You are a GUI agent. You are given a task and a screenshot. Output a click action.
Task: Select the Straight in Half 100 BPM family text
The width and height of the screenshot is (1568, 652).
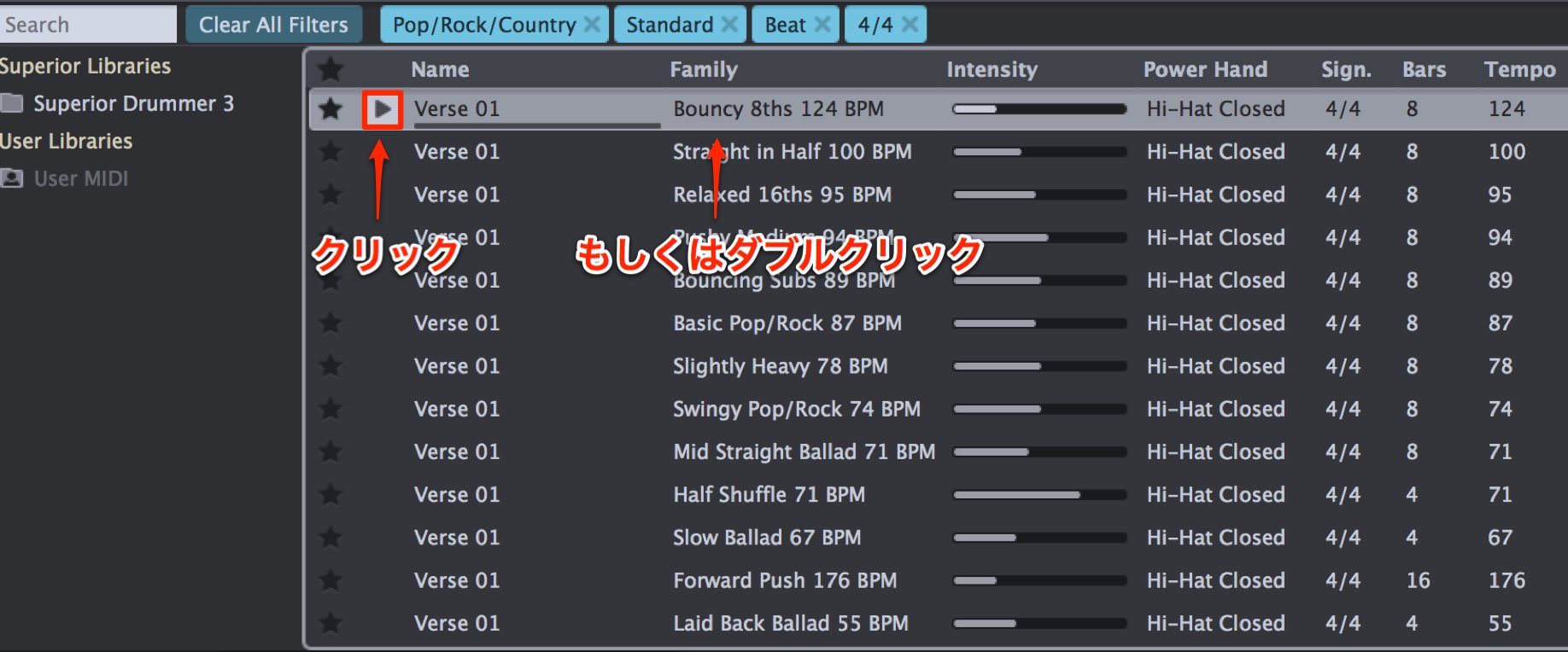(792, 152)
